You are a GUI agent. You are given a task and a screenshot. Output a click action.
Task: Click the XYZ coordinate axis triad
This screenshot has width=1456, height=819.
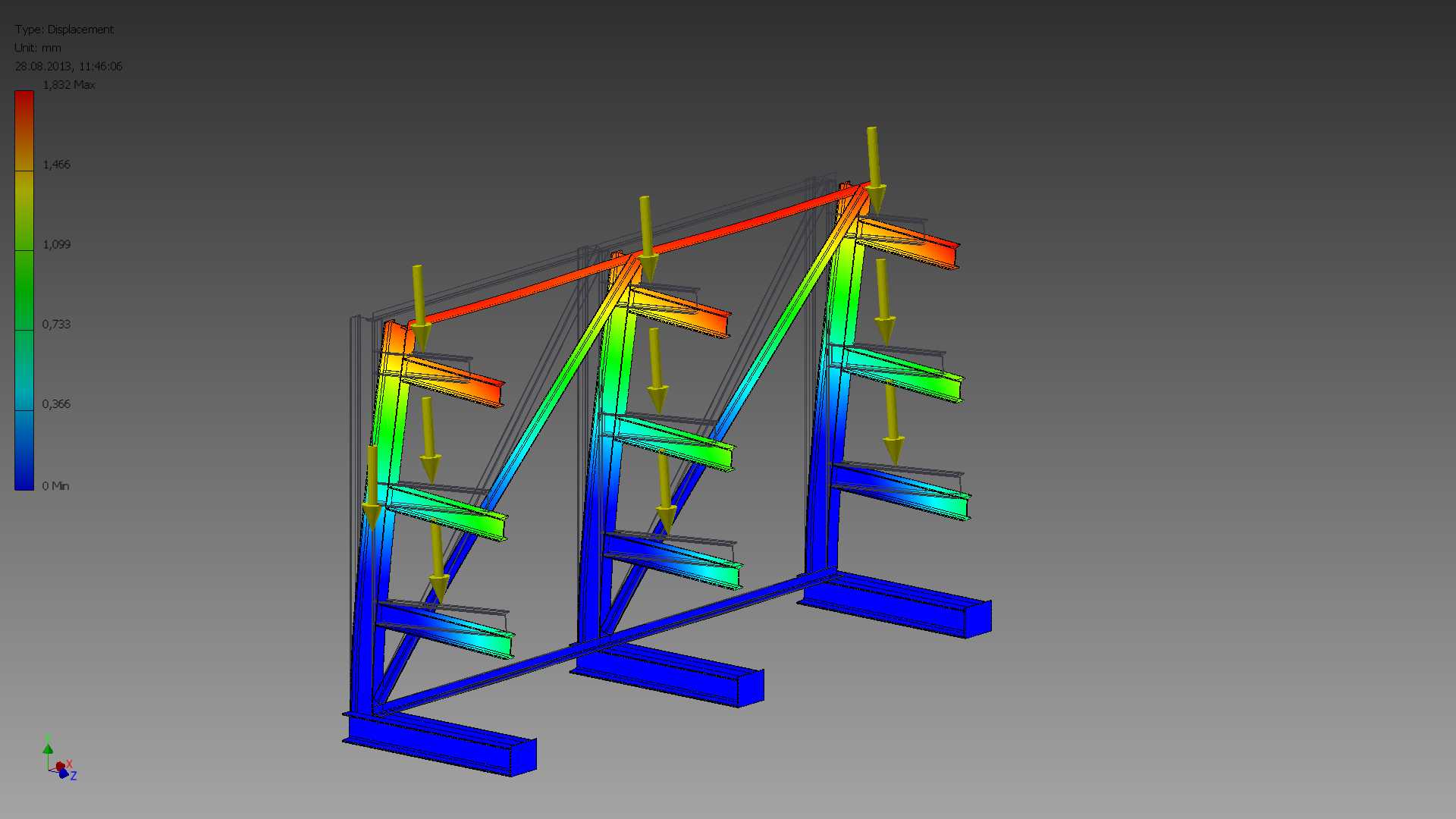point(59,758)
